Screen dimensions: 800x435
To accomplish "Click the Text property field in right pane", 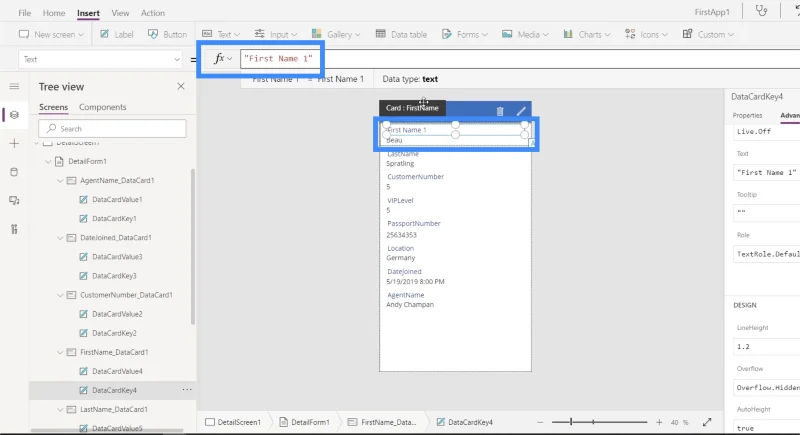I will click(x=767, y=172).
